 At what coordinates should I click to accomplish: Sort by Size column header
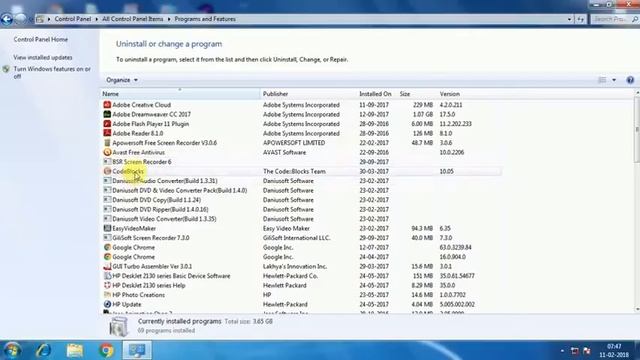click(x=417, y=94)
